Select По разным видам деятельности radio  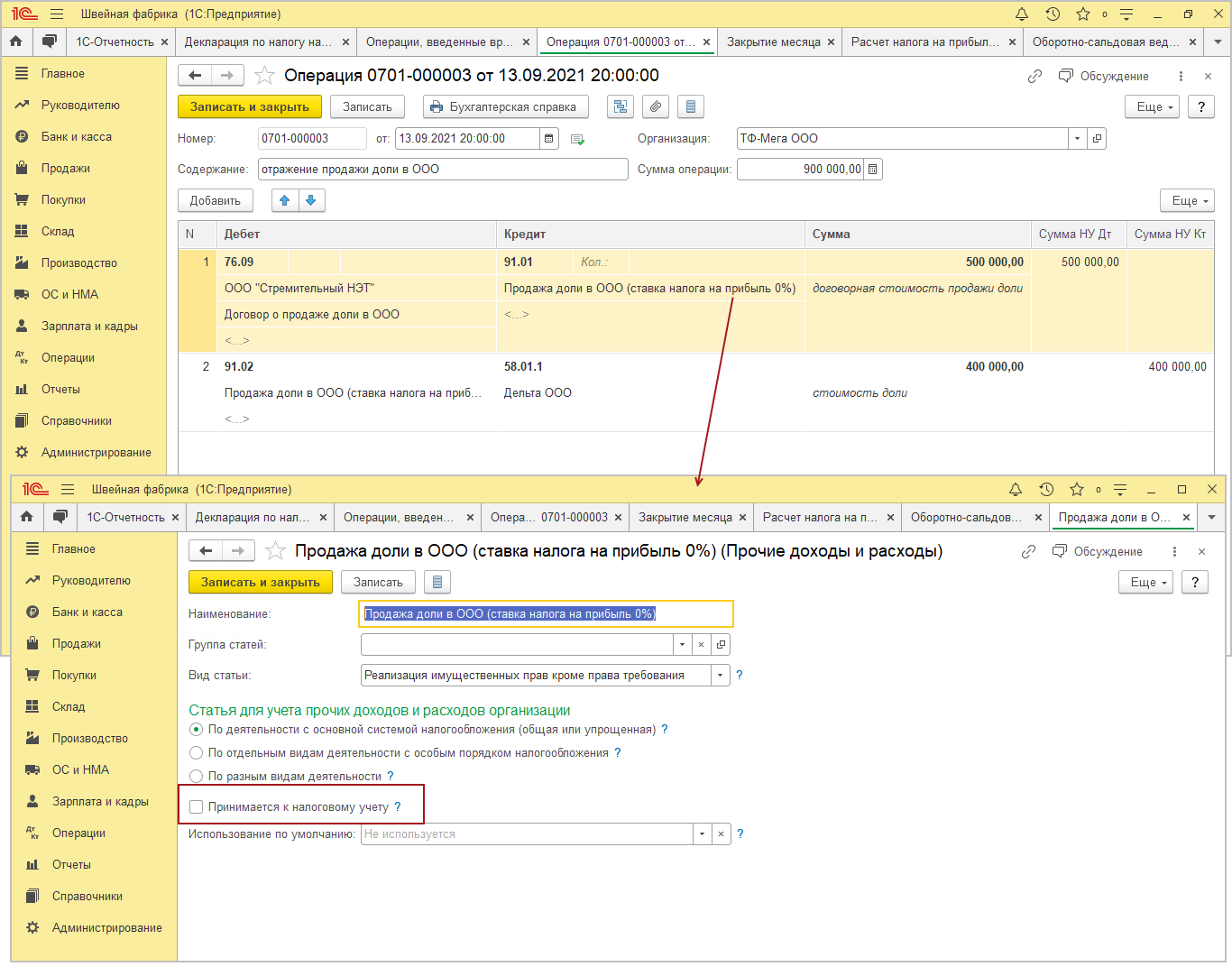pos(197,777)
